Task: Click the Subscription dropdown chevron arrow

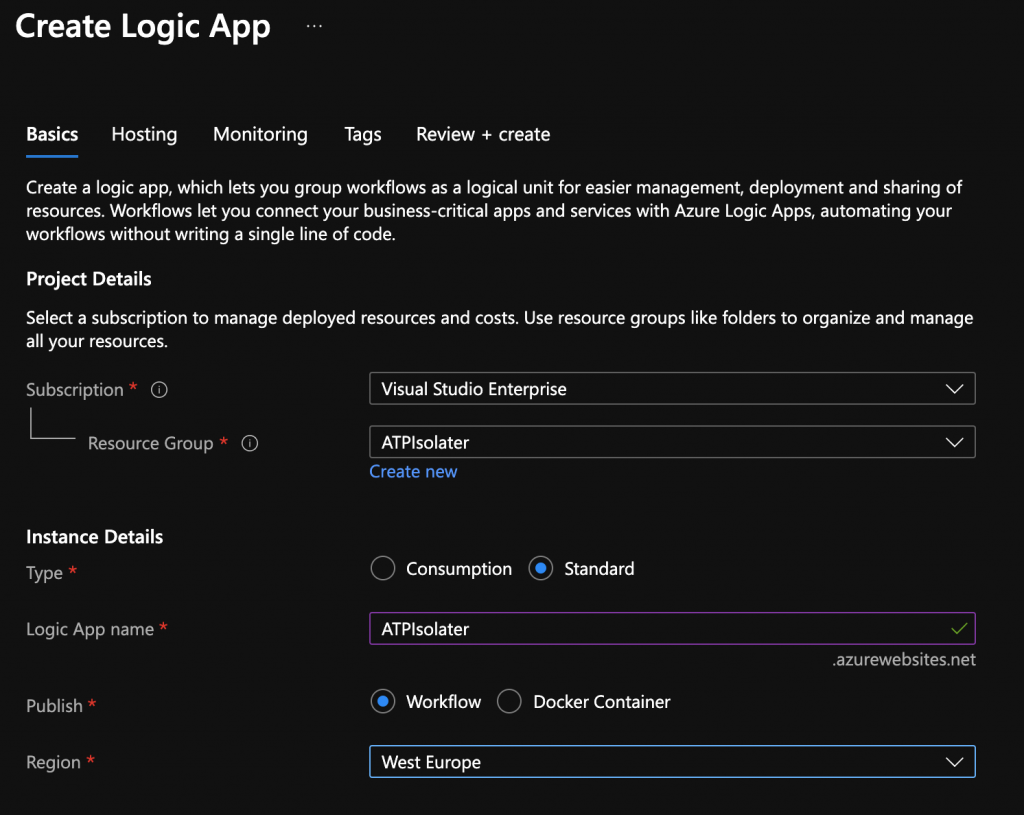Action: [955, 389]
